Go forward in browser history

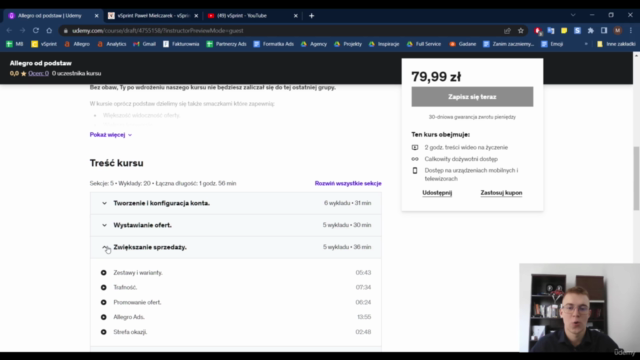coord(22,31)
